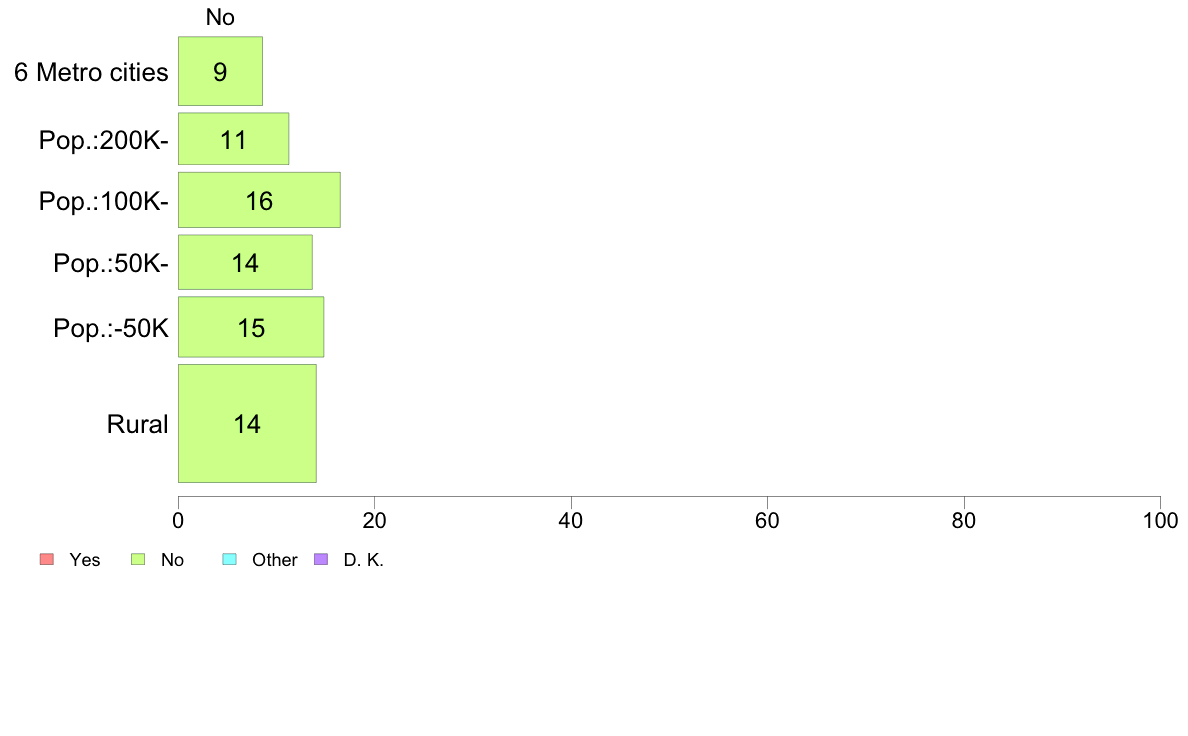Image resolution: width=1188 pixels, height=736 pixels.
Task: Select the Pop.:100K- bar showing 16
Action: pyautogui.click(x=259, y=200)
